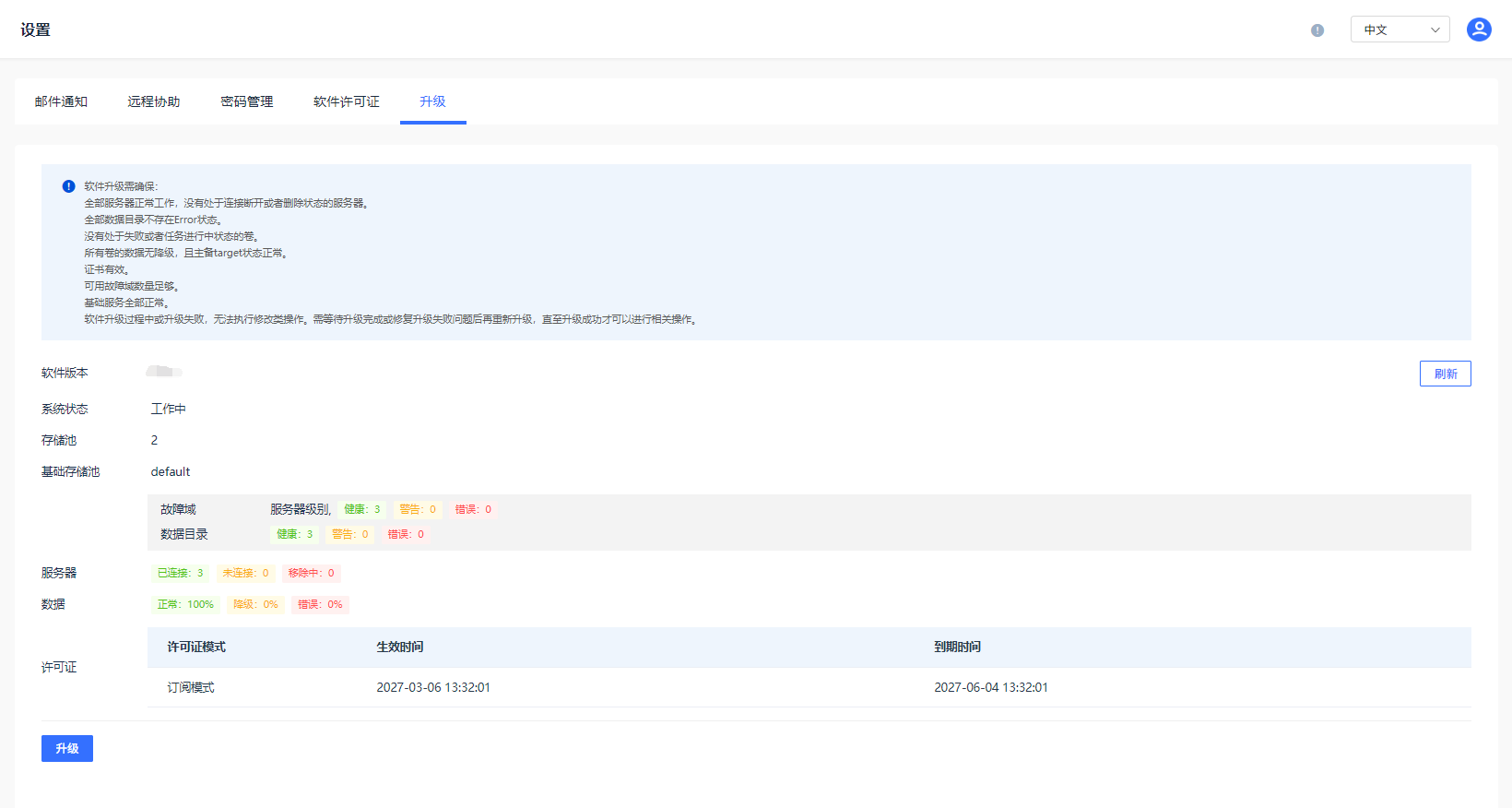This screenshot has height=808, width=1512.
Task: Click the 到期时间 column header
Action: tap(957, 648)
